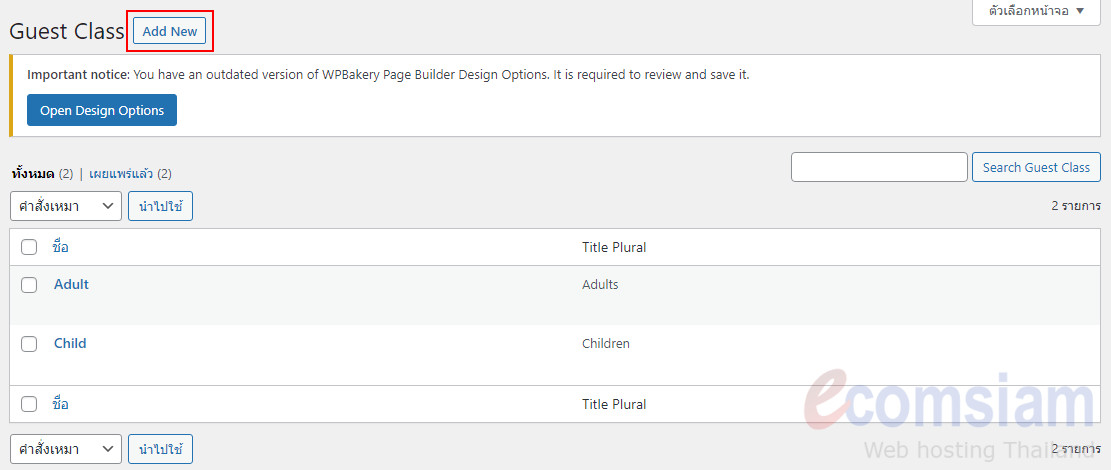
Task: Select the ทั้งหมด filter link
Action: [33, 173]
